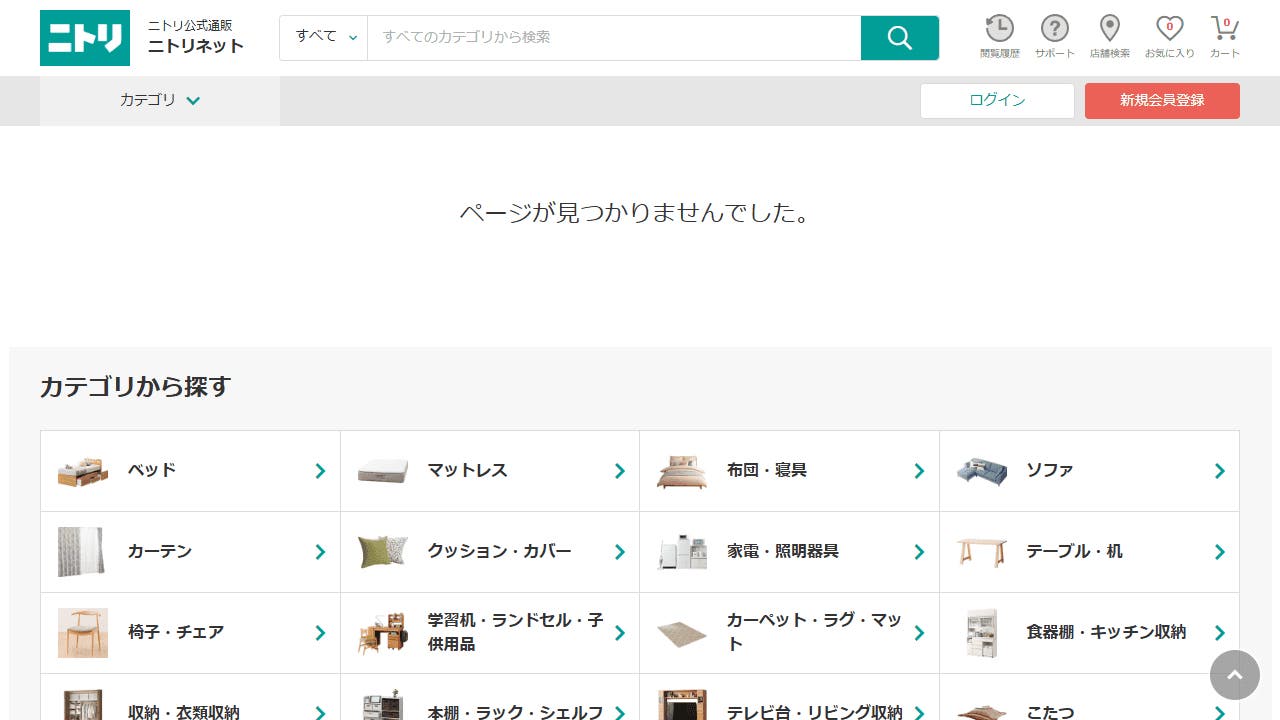
Task: Click the mattress (マットレス) thumbnail image
Action: pyautogui.click(x=383, y=471)
